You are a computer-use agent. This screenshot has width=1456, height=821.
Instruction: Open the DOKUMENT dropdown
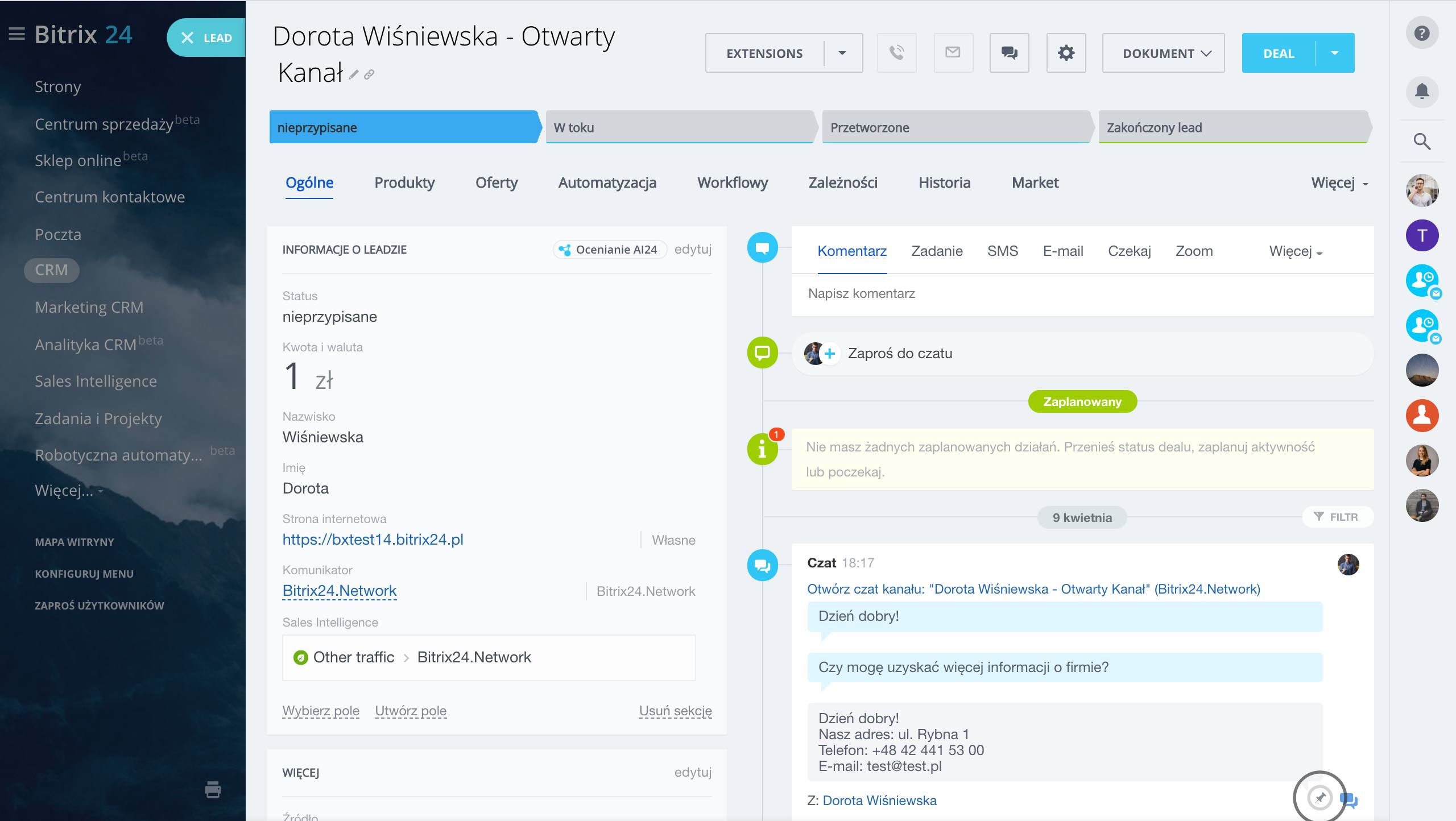tap(1163, 53)
